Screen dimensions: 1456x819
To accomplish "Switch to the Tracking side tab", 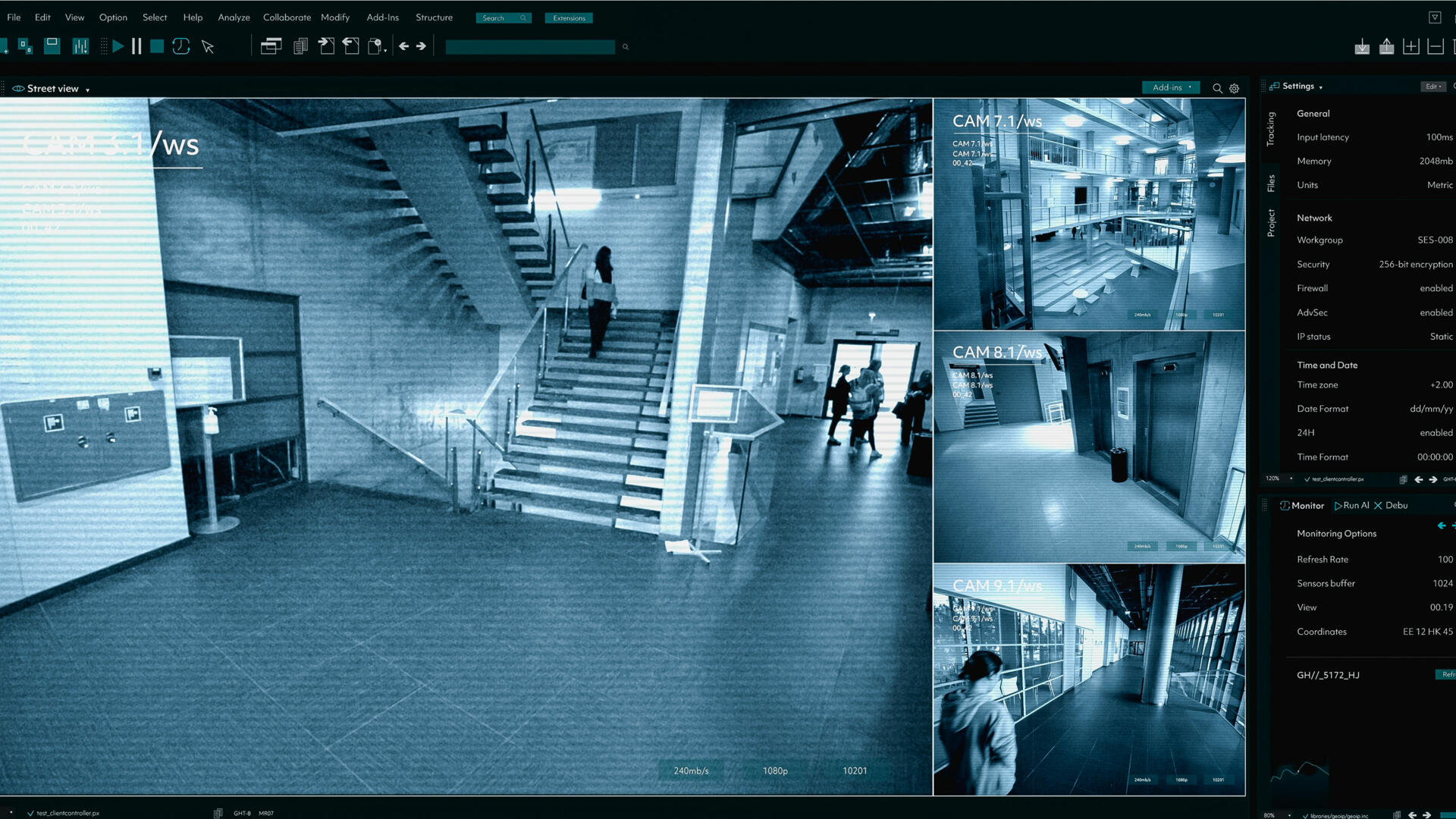I will point(1271,128).
